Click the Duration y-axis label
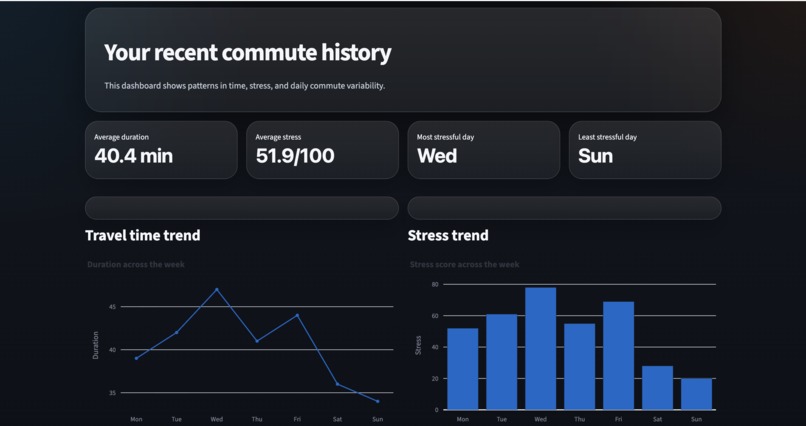This screenshot has height=426, width=806. [96, 345]
